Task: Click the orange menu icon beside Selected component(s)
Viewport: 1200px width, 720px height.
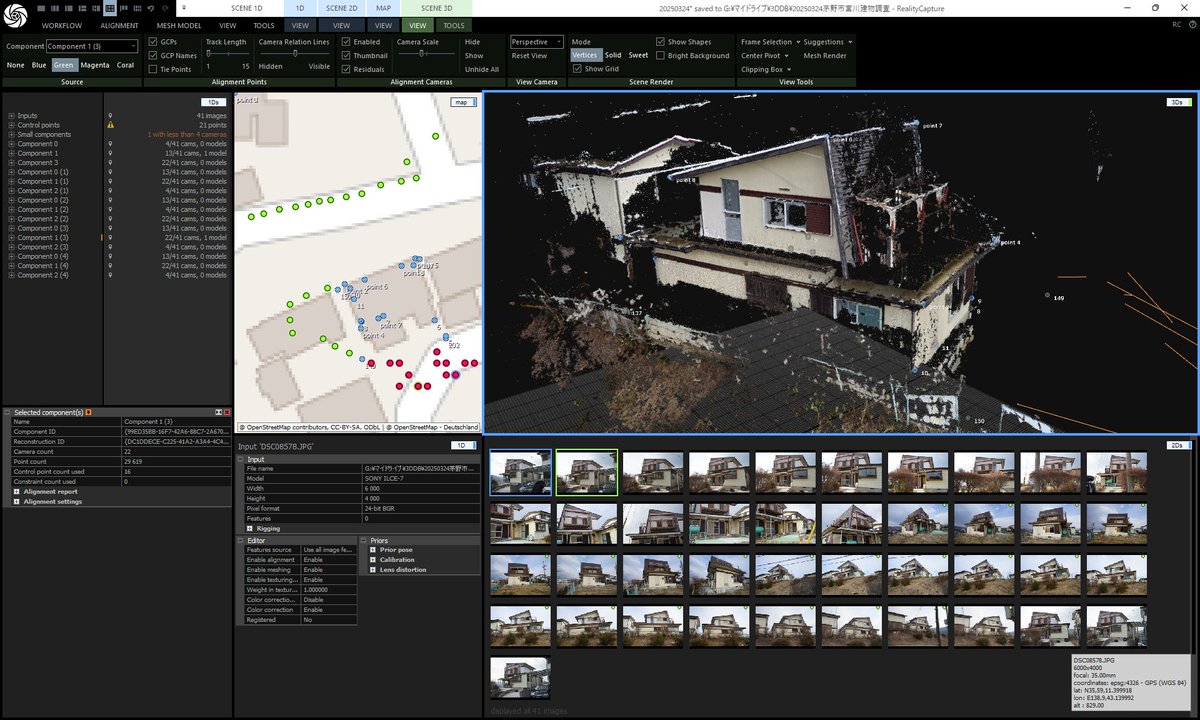Action: click(x=88, y=412)
